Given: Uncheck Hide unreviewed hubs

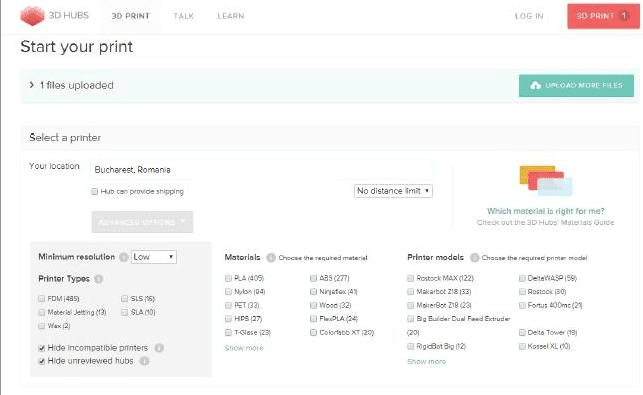Looking at the screenshot, I should (41, 361).
